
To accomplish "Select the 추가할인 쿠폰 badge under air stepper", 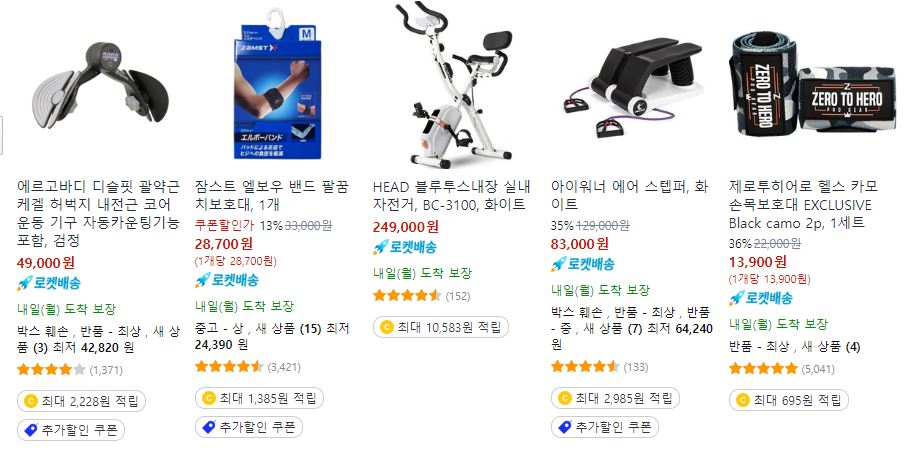I will click(605, 427).
